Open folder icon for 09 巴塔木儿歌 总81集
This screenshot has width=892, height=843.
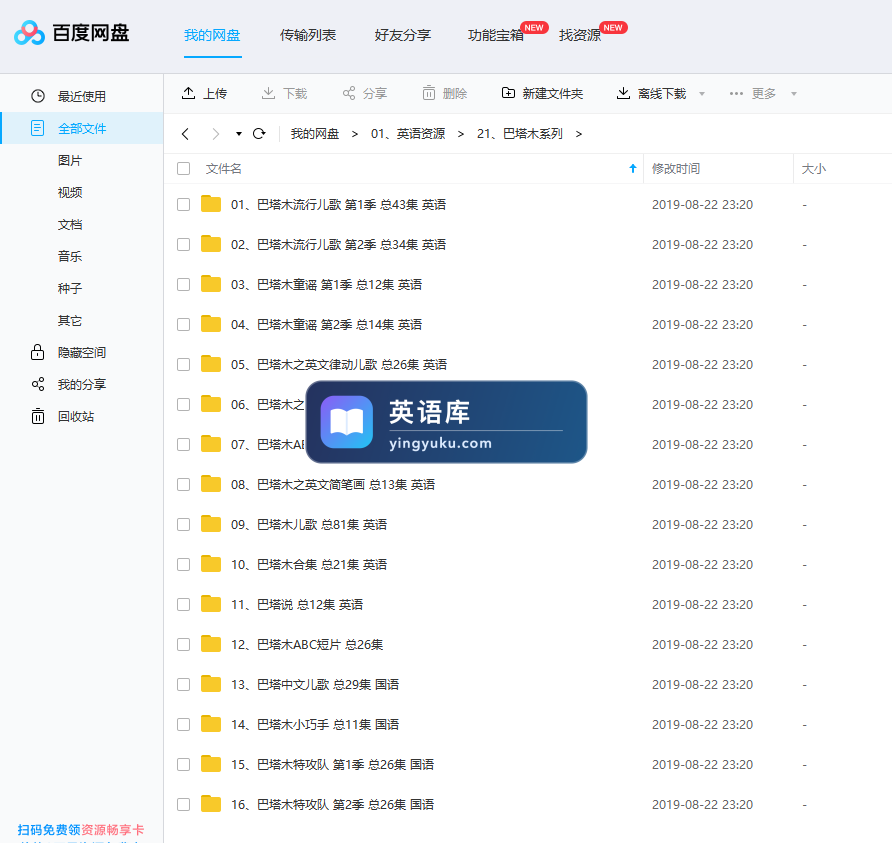[211, 523]
